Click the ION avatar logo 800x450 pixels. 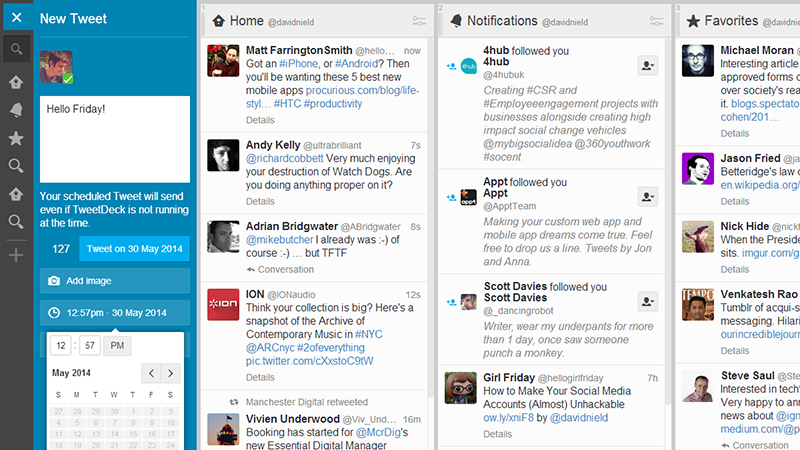coord(223,305)
